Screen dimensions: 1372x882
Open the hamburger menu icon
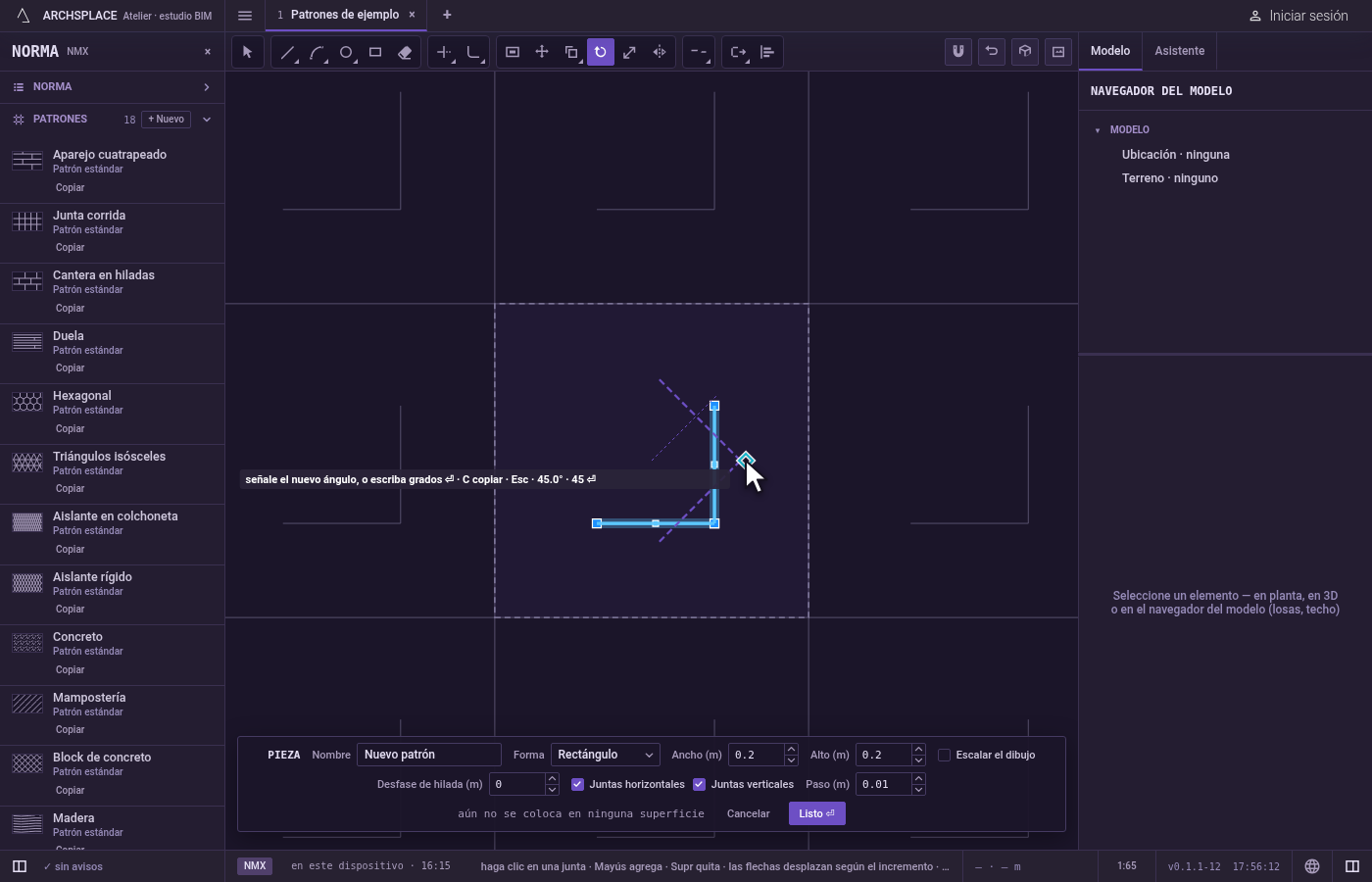[x=245, y=15]
